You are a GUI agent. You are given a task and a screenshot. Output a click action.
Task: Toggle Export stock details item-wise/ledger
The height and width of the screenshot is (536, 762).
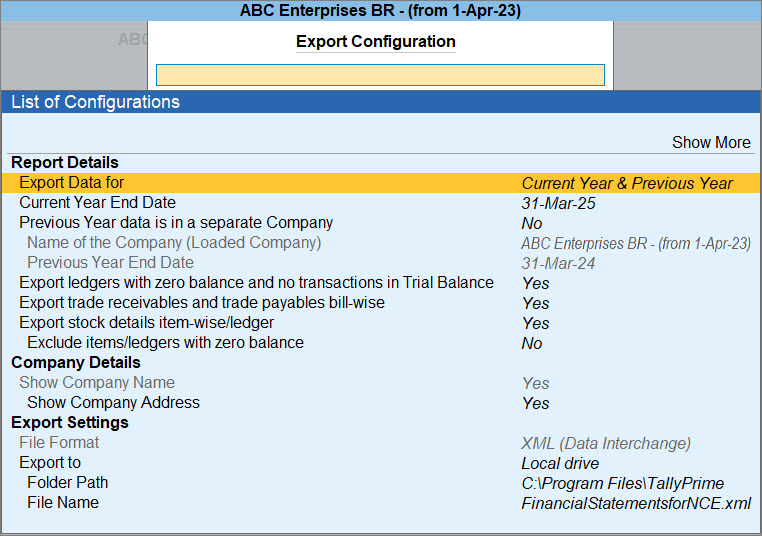[381, 323]
